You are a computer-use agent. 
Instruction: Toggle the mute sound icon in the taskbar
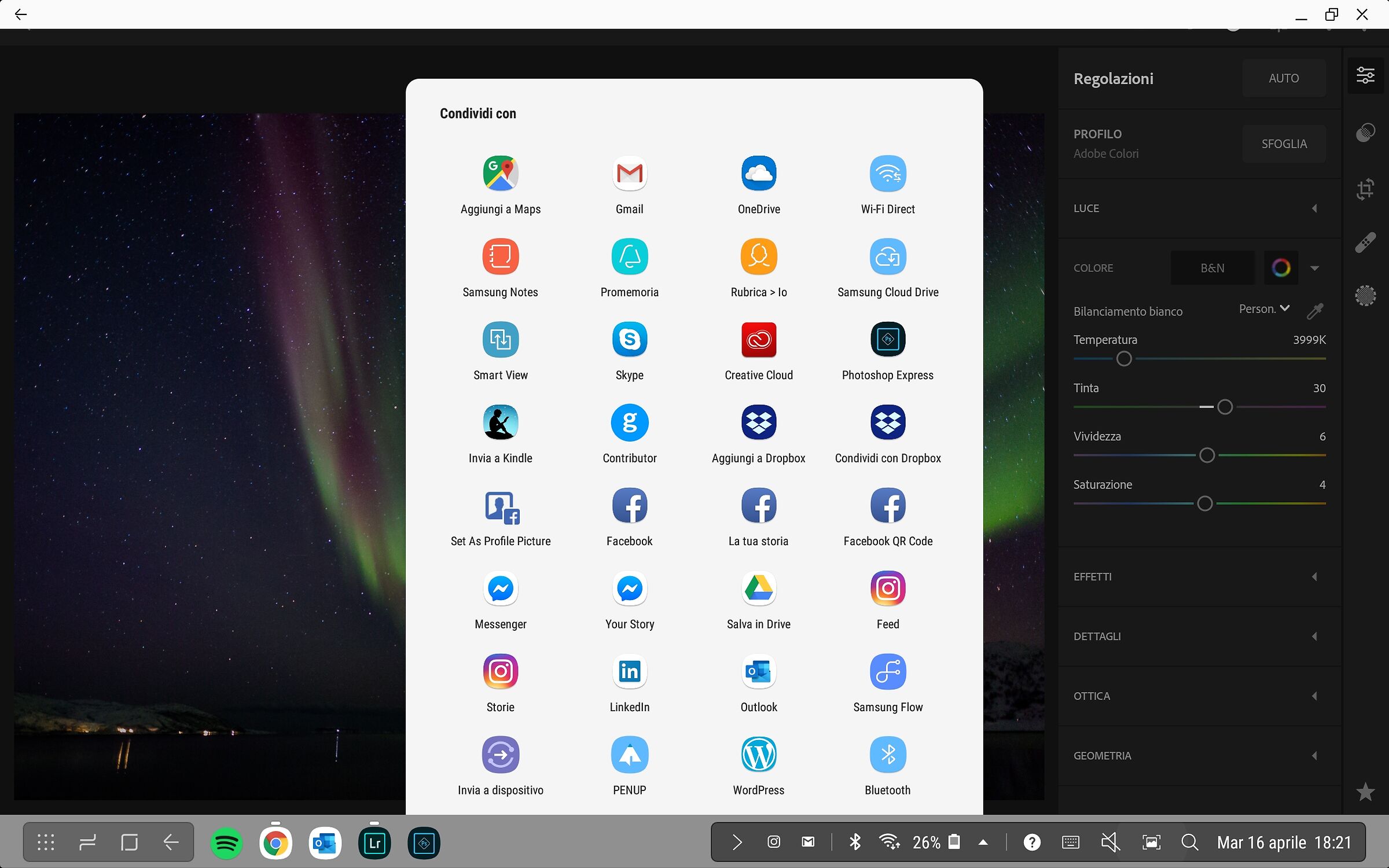pyautogui.click(x=1110, y=843)
